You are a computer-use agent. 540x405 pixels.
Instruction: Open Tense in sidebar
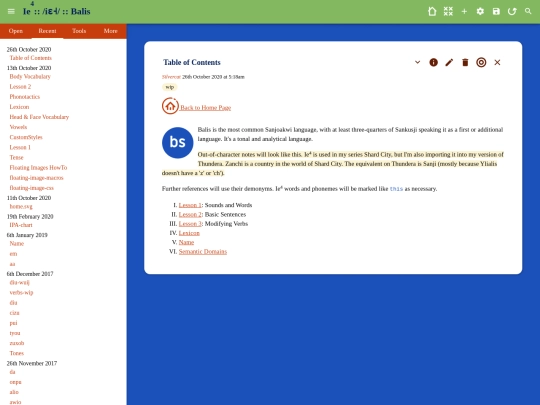(17, 158)
